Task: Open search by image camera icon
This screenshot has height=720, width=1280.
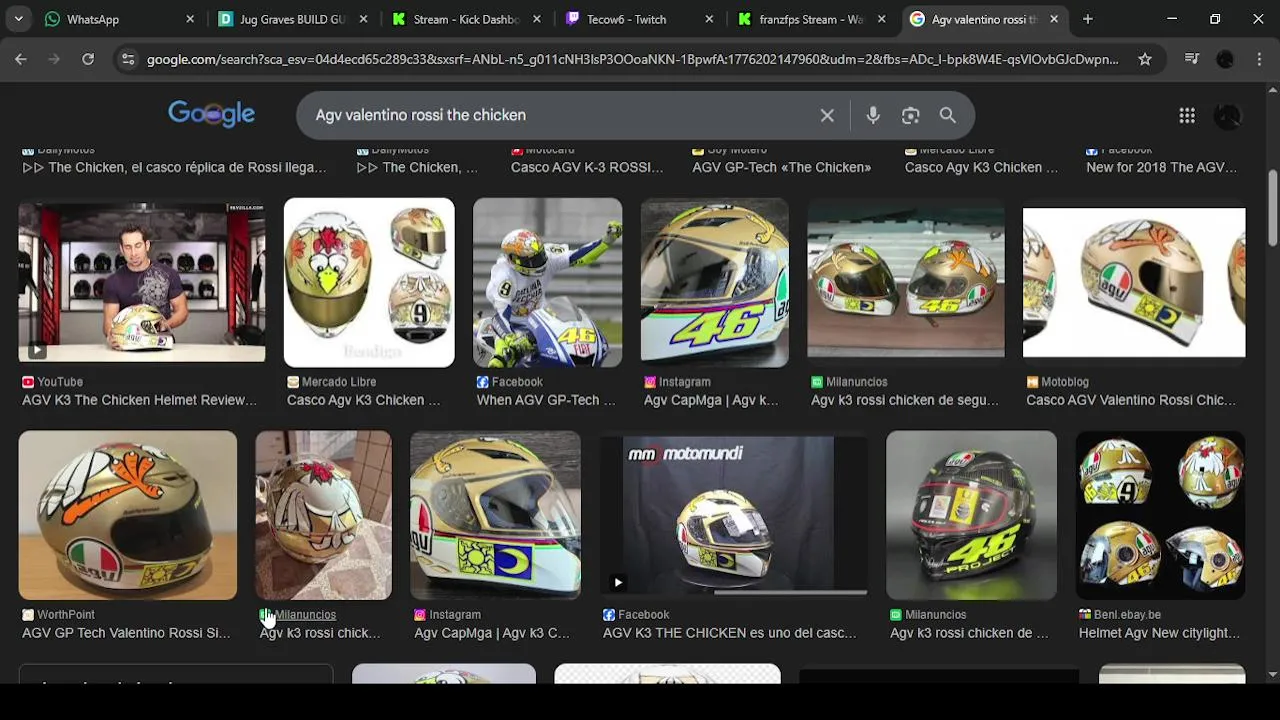Action: click(910, 115)
